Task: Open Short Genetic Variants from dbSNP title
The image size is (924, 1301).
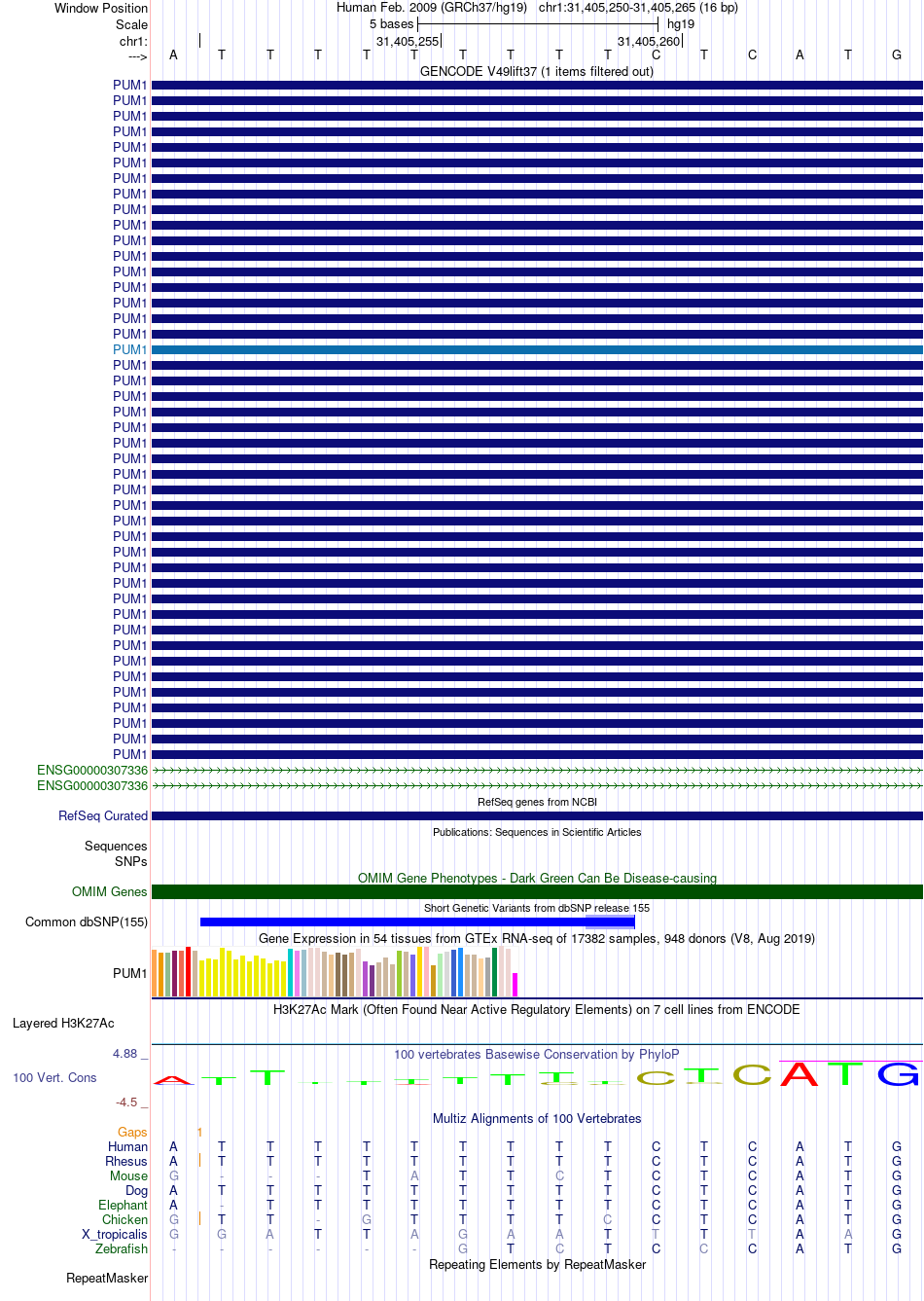Action: click(x=537, y=908)
